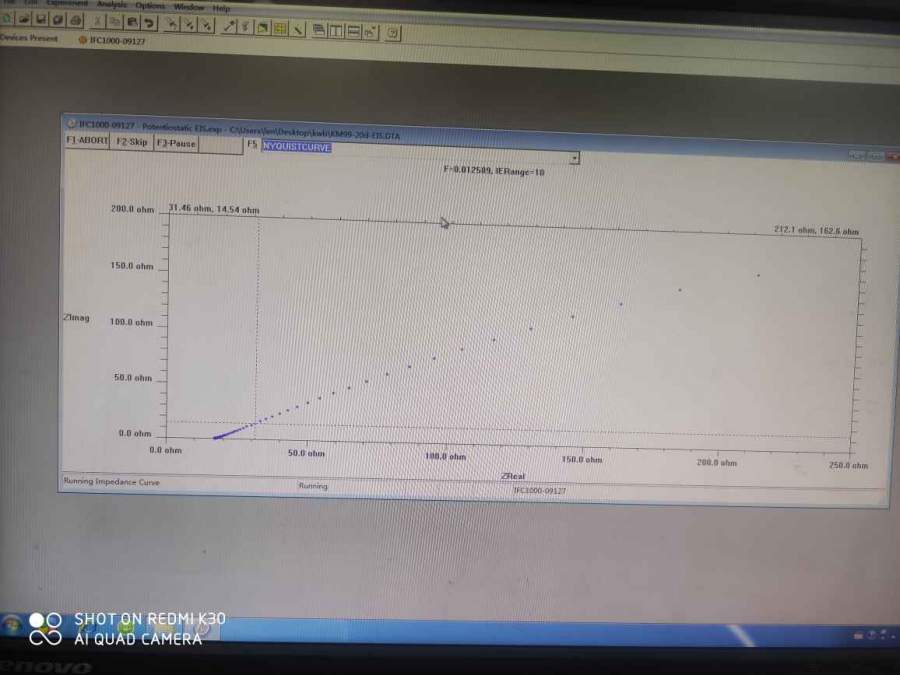The width and height of the screenshot is (900, 675).
Task: Click the yellow grid toolbar icon
Action: [x=280, y=28]
